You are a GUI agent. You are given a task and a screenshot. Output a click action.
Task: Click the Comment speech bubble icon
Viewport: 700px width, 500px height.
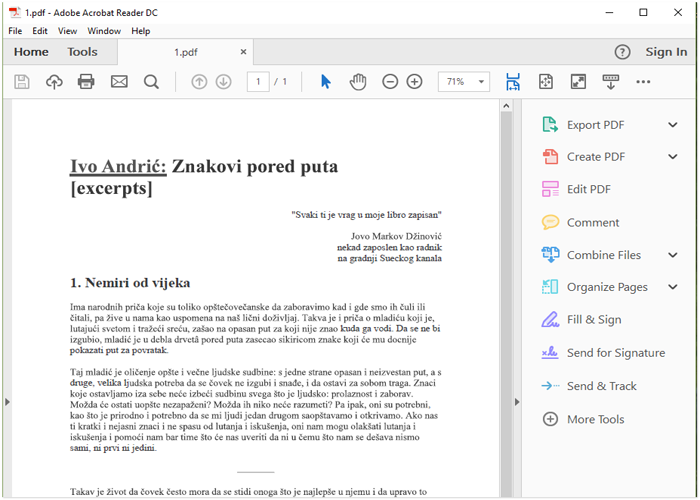550,222
